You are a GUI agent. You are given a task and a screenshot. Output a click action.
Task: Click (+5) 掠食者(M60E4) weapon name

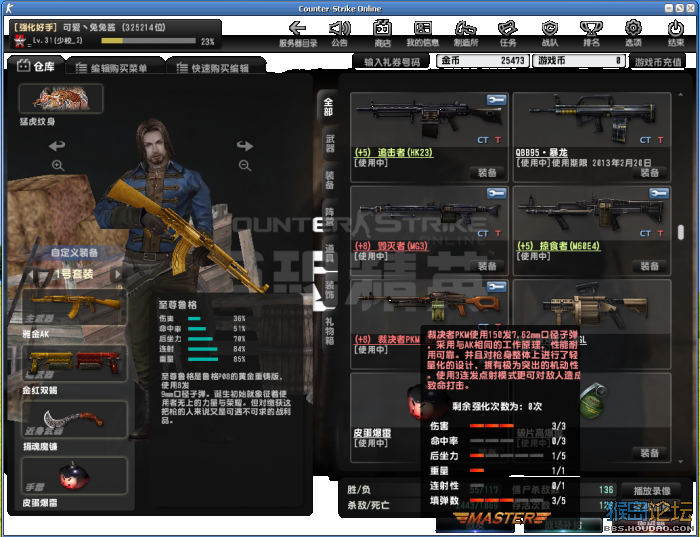click(558, 246)
